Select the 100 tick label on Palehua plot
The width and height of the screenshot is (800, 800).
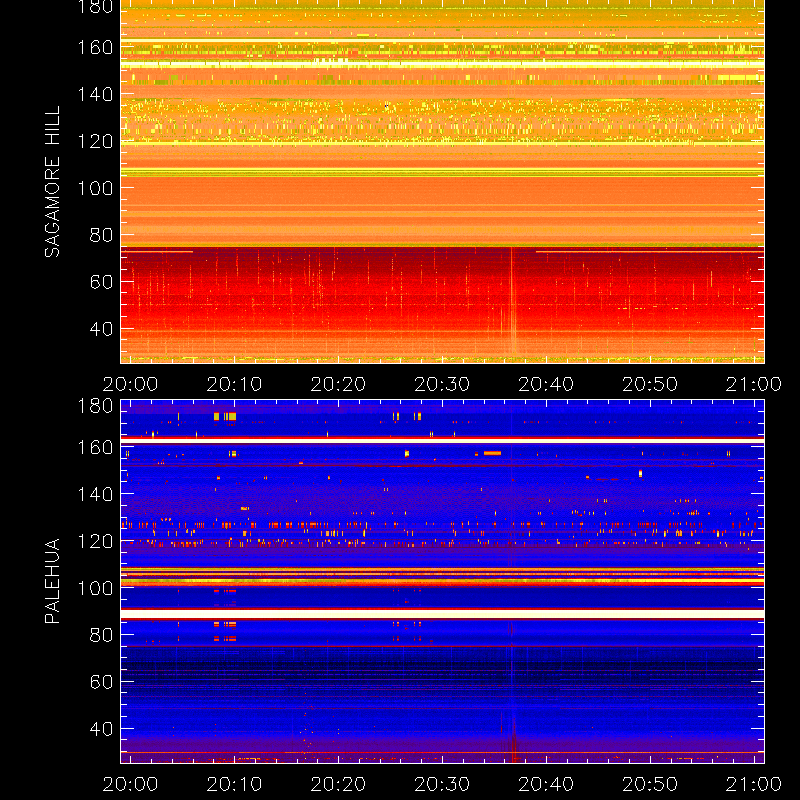(x=95, y=588)
